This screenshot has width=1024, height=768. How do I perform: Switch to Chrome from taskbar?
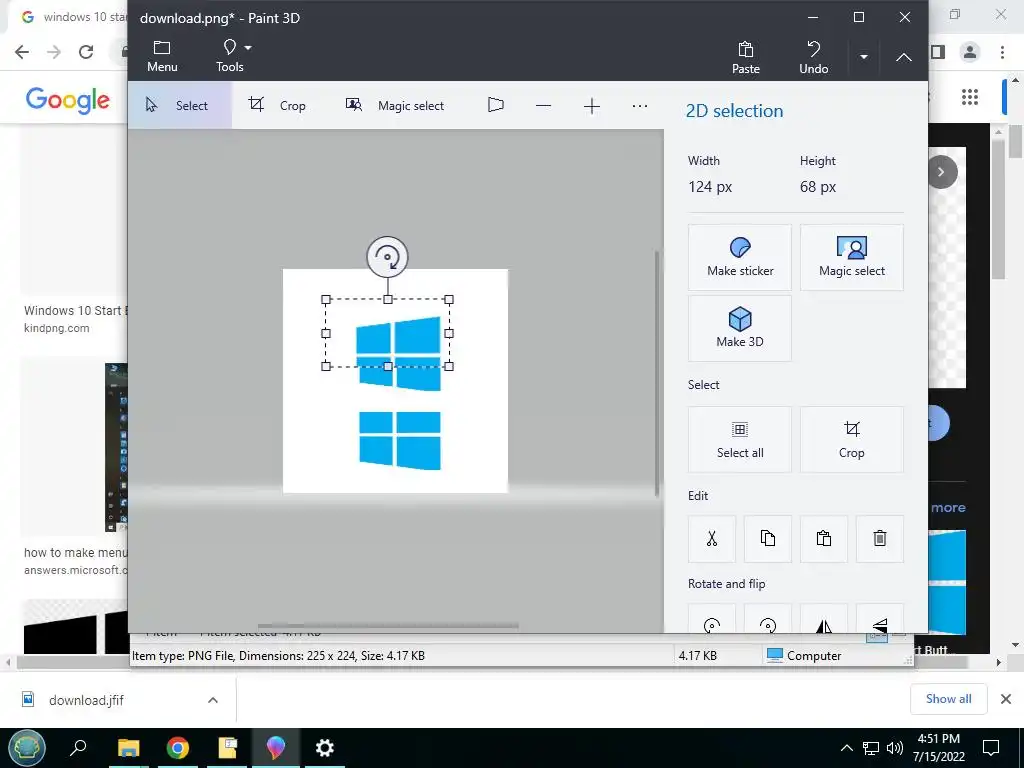[178, 748]
